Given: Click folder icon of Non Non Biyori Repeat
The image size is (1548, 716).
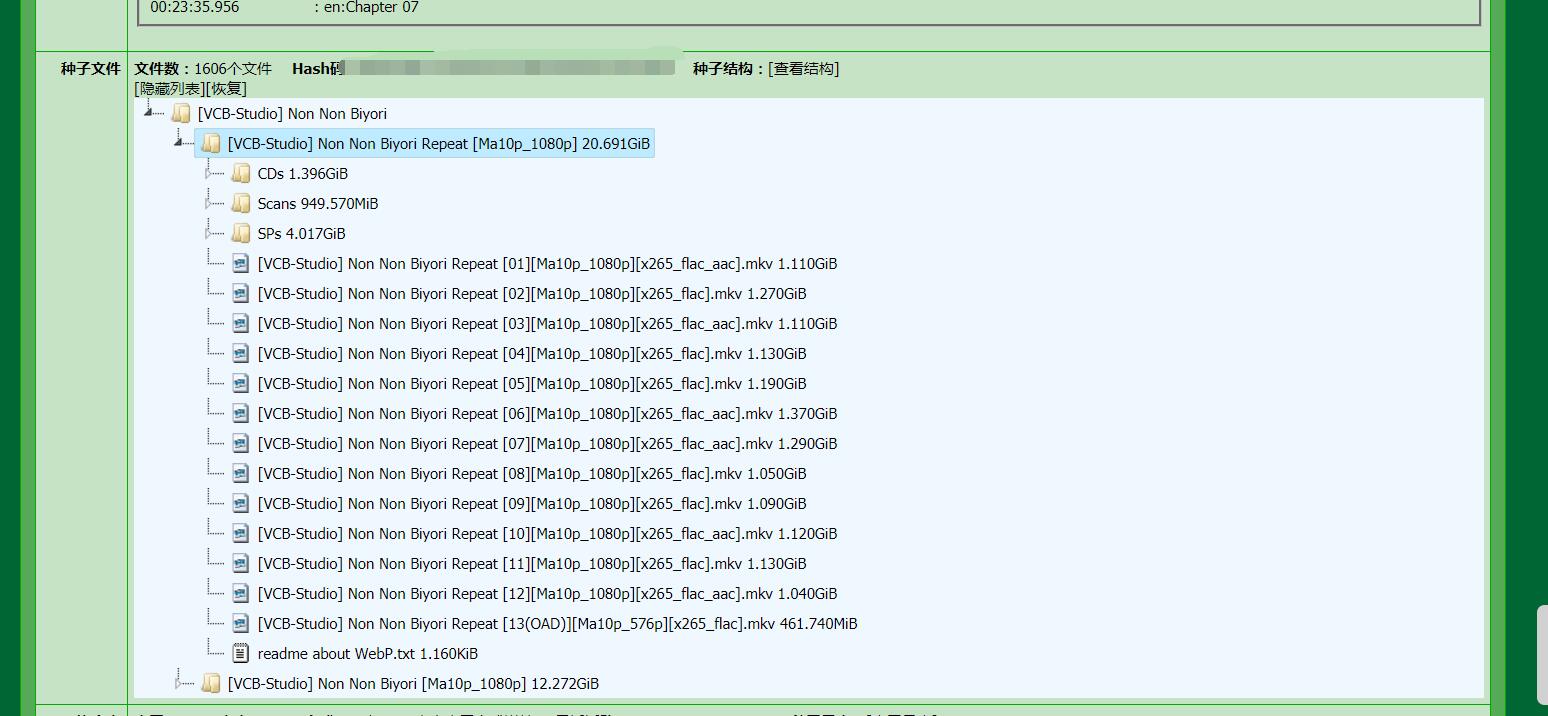Looking at the screenshot, I should 211,143.
